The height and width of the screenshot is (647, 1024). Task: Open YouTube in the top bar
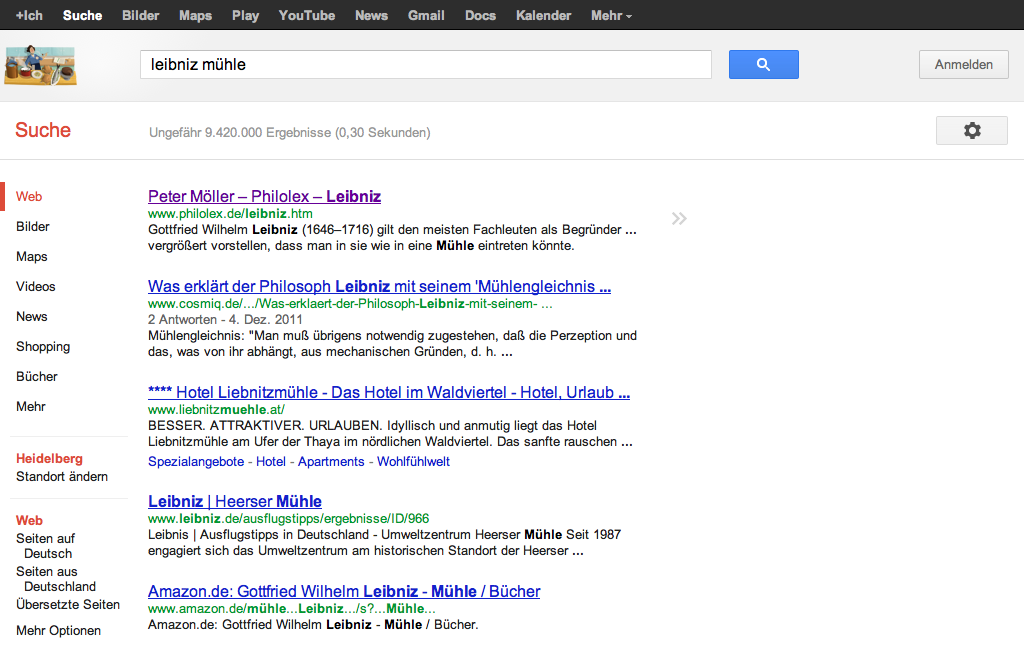307,16
